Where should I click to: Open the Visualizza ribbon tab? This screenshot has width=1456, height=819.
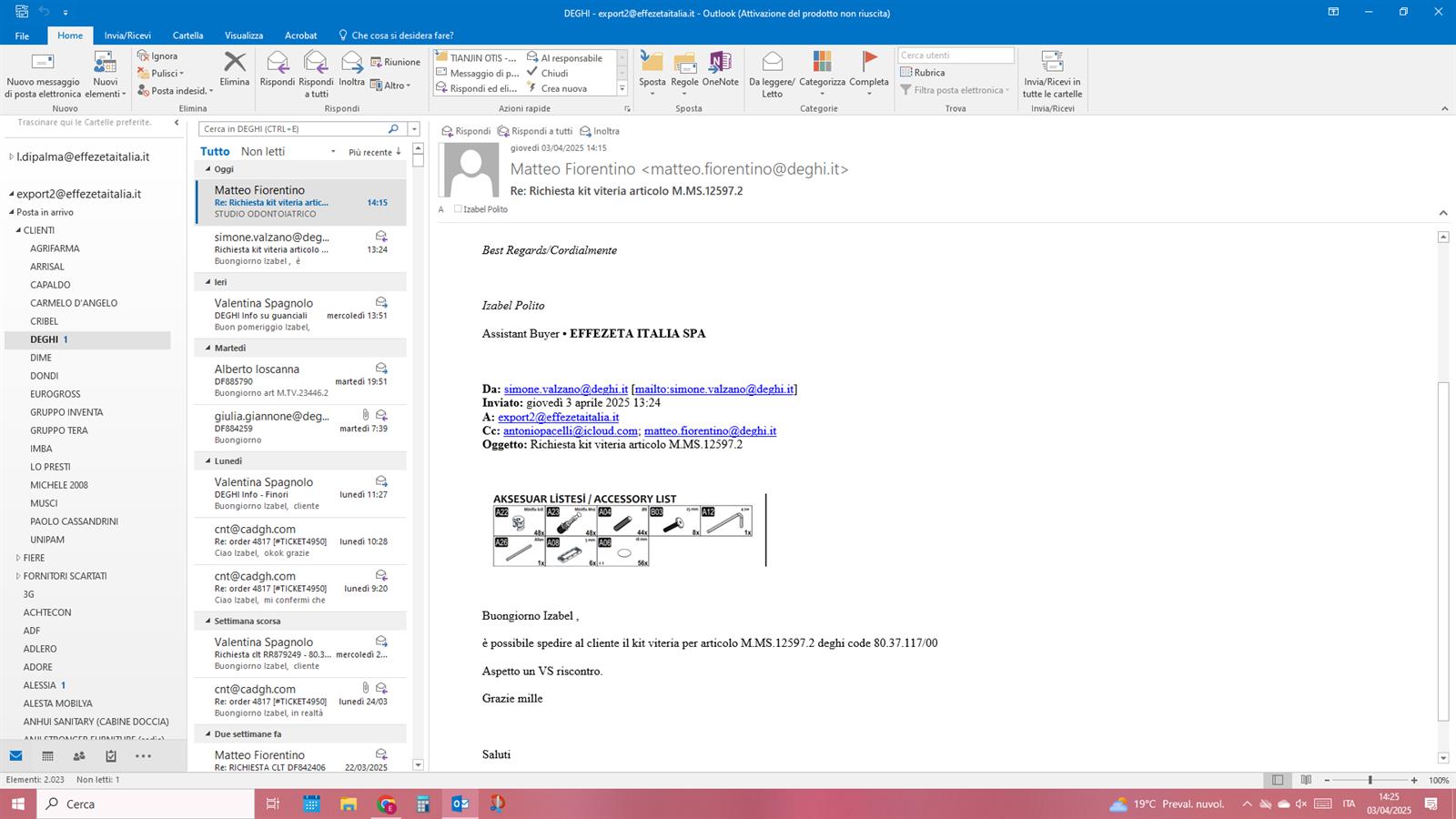tap(244, 35)
